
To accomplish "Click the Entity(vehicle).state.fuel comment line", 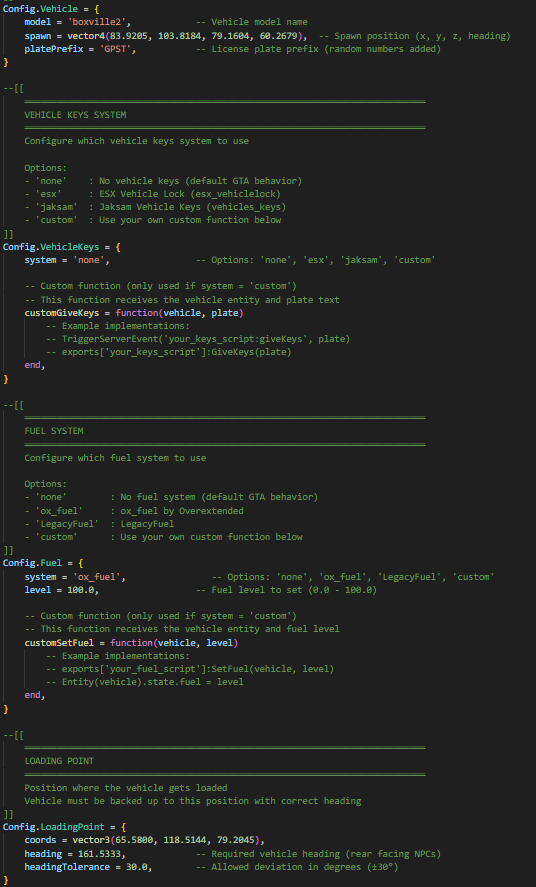I will [145, 682].
